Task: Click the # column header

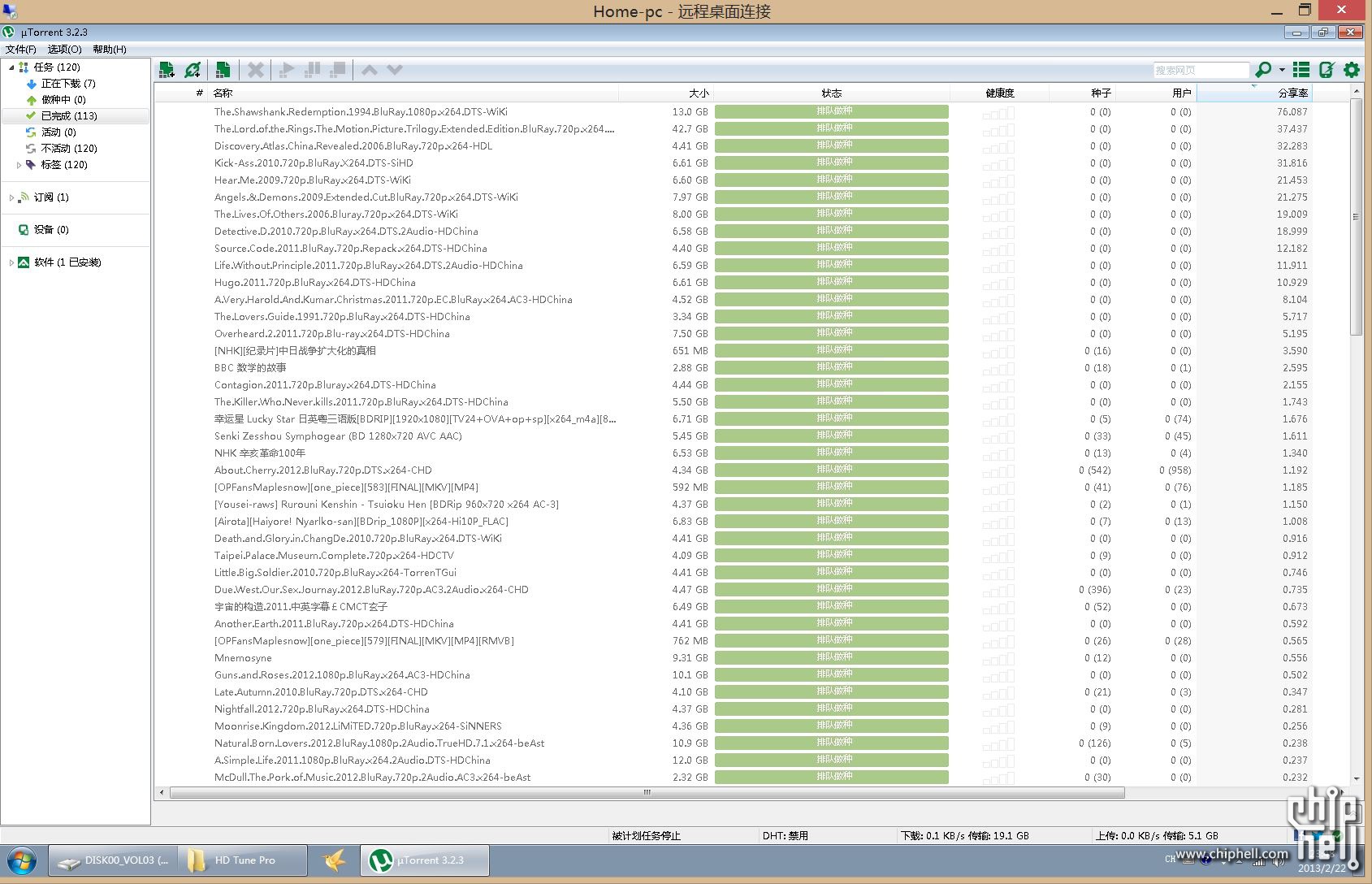Action: click(183, 93)
